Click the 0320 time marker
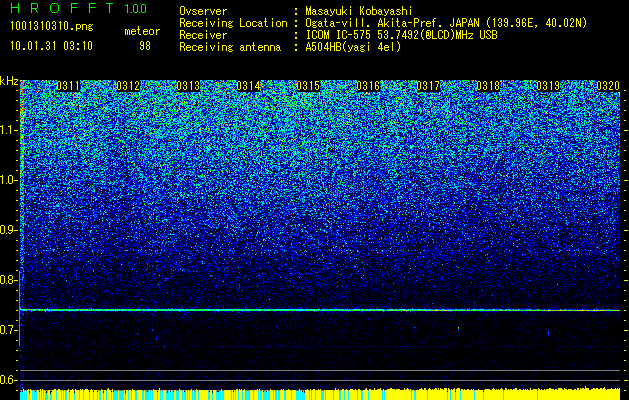This screenshot has height=400, width=629. (608, 86)
